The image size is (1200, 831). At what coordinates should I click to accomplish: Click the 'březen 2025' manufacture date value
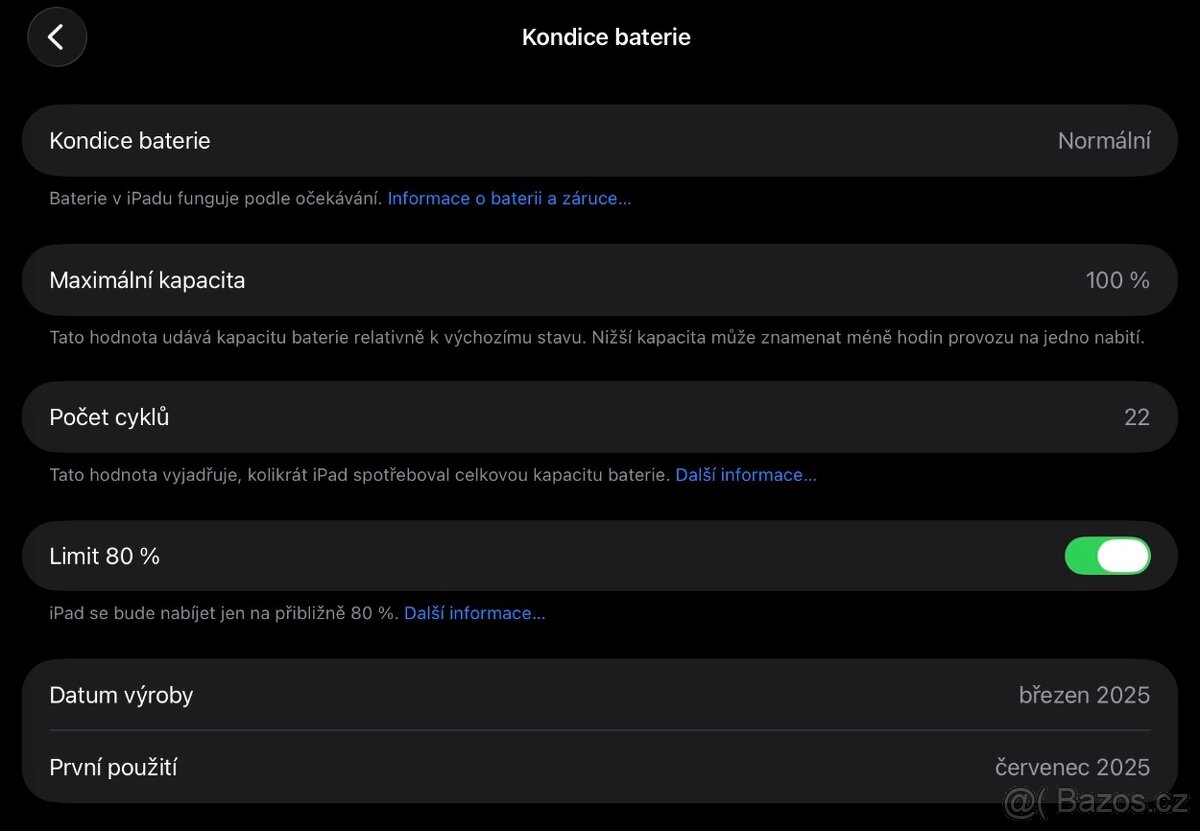tap(1084, 695)
